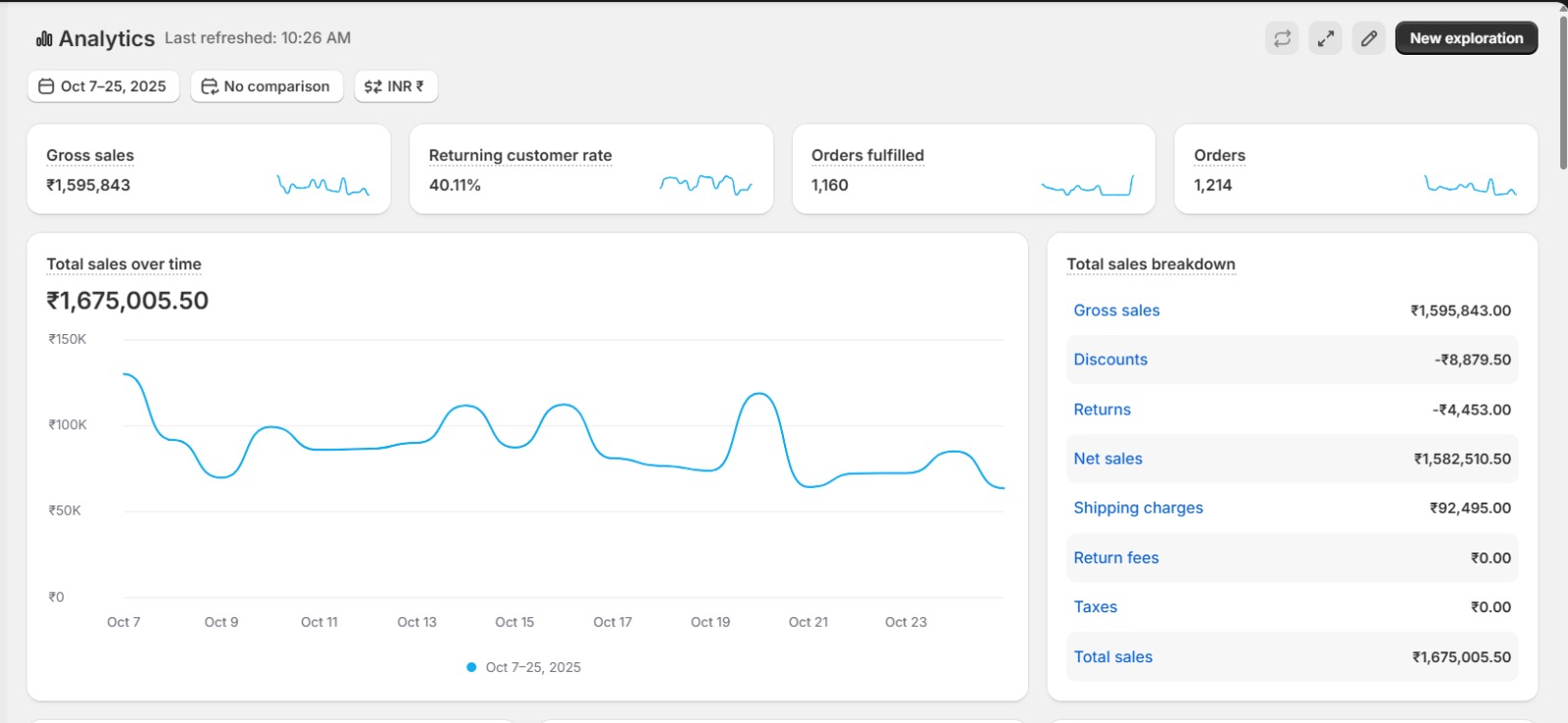The height and width of the screenshot is (723, 1568).
Task: Open the Net sales link
Action: coord(1107,458)
